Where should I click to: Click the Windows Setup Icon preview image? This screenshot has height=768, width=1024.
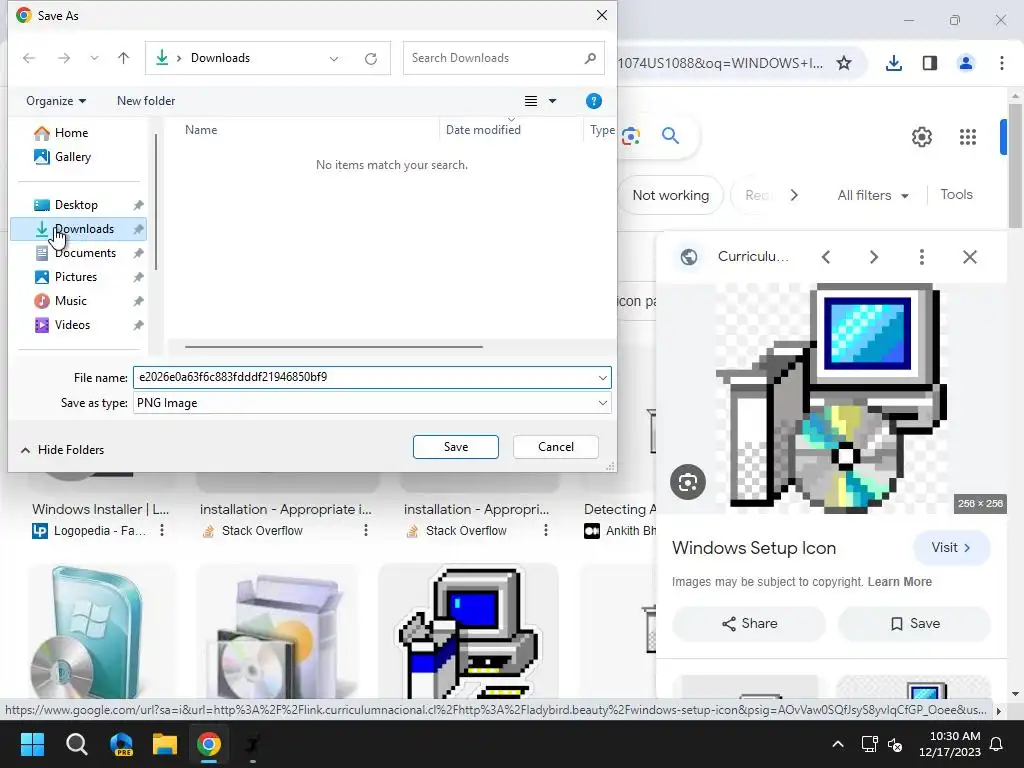coord(831,398)
